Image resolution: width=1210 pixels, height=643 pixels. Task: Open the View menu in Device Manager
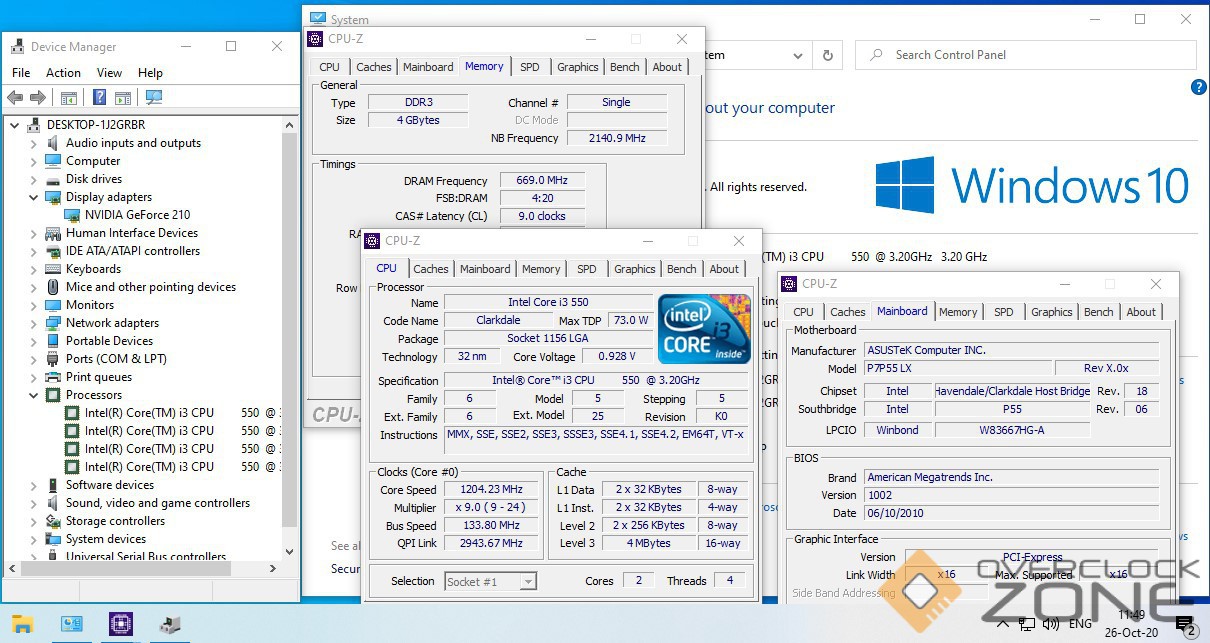pos(109,73)
